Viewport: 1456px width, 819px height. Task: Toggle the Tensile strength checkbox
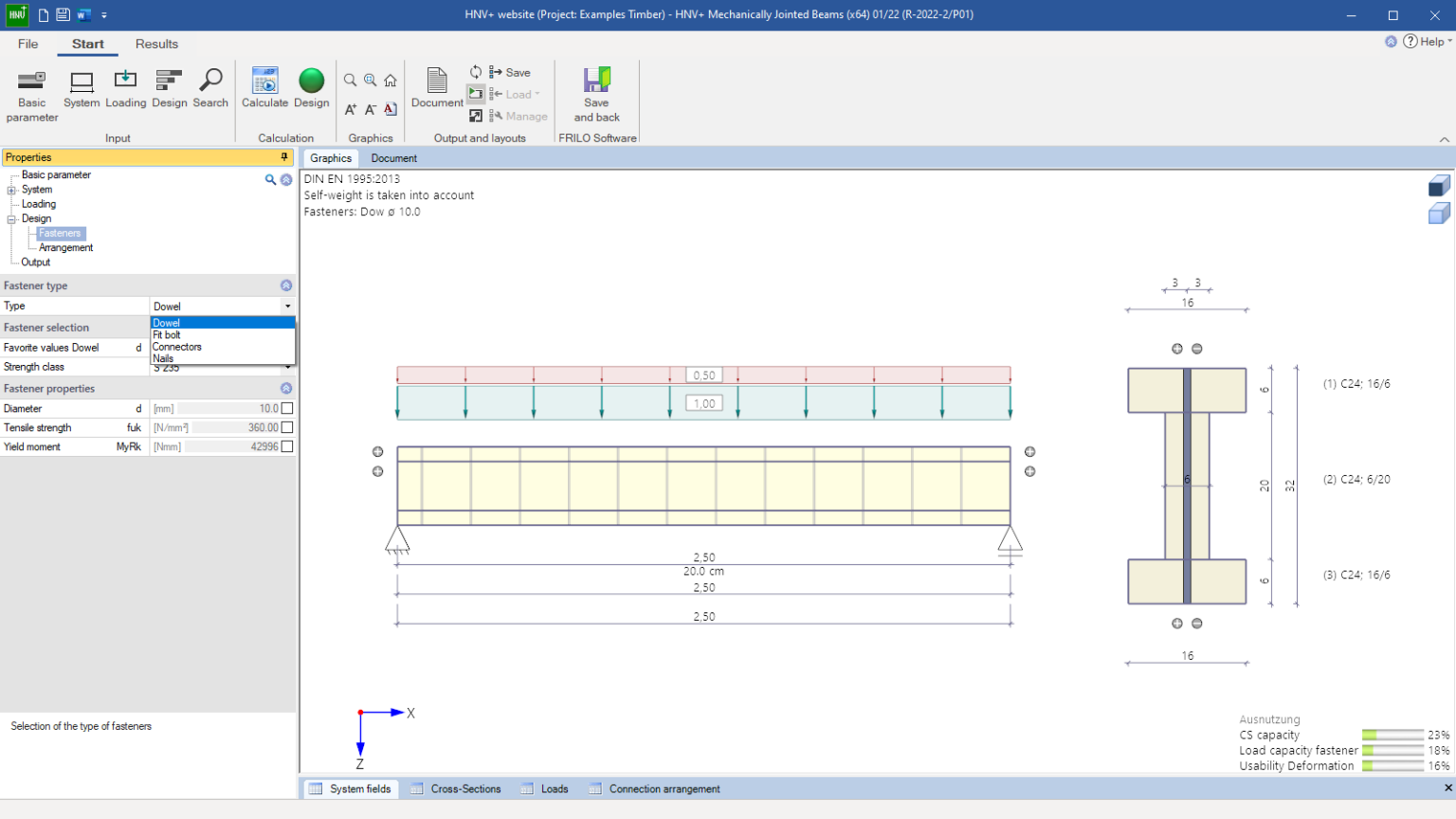tap(287, 428)
